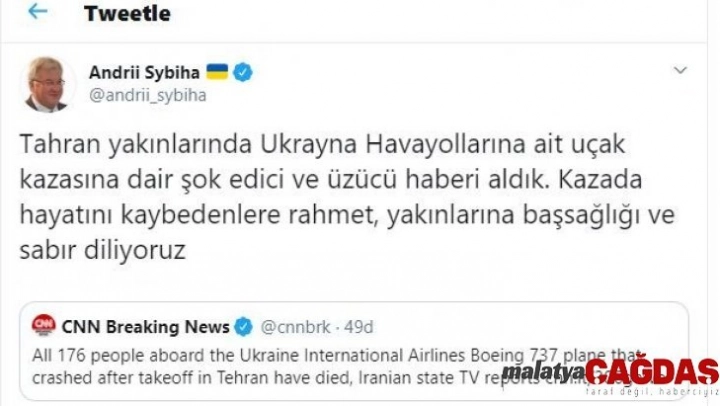
Task: Click the Tweetle page heading
Action: (x=127, y=13)
